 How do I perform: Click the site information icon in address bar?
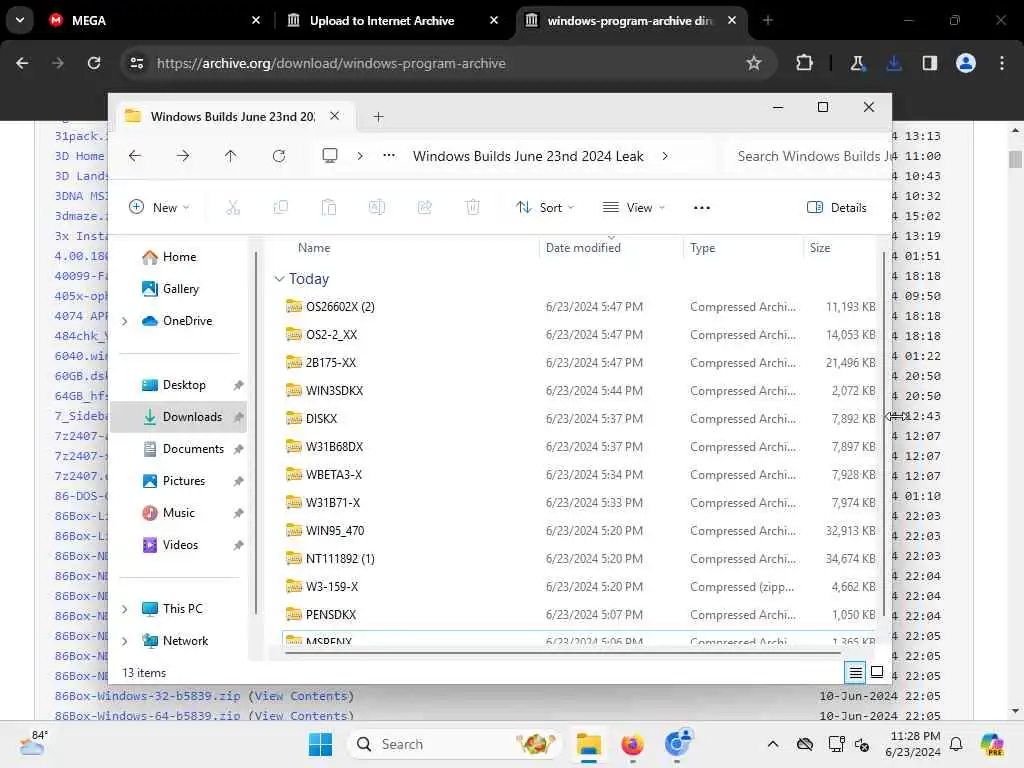click(136, 63)
